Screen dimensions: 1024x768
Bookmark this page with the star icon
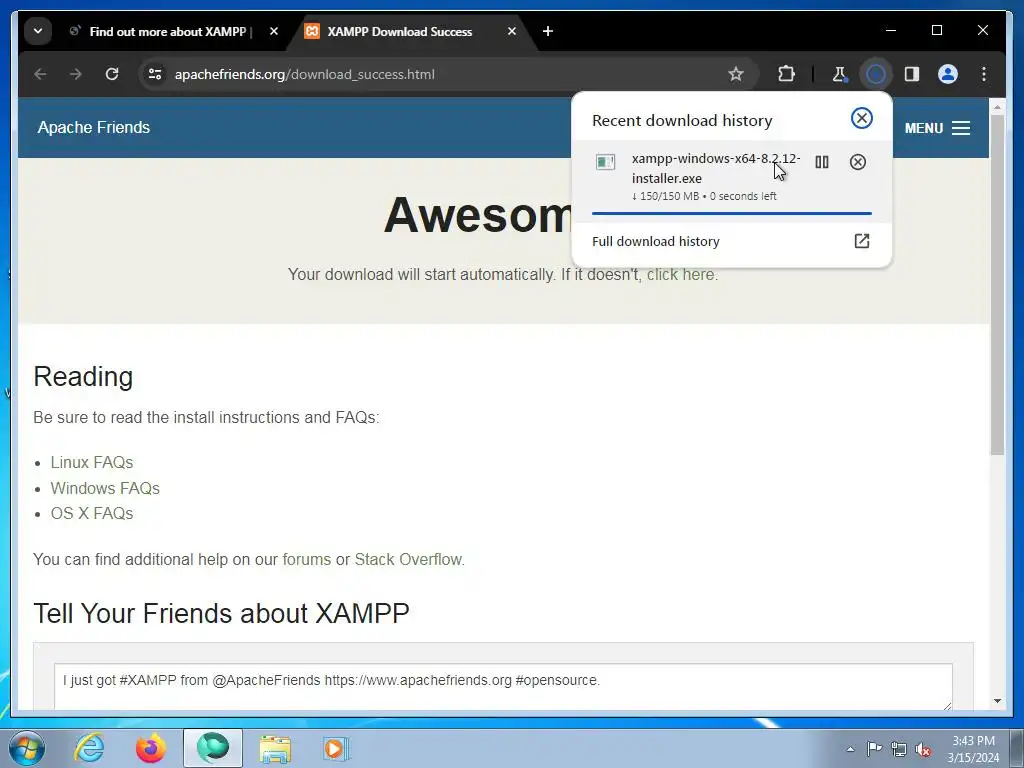[736, 74]
